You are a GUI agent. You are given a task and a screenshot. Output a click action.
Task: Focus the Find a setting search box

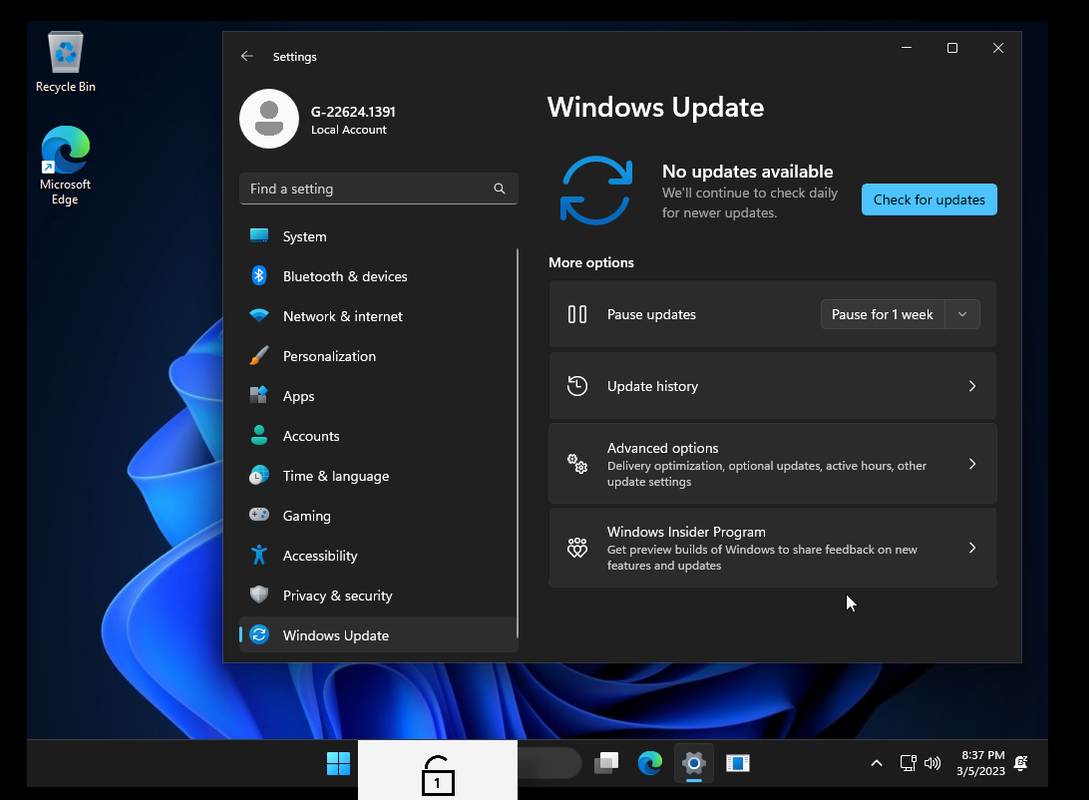point(379,188)
